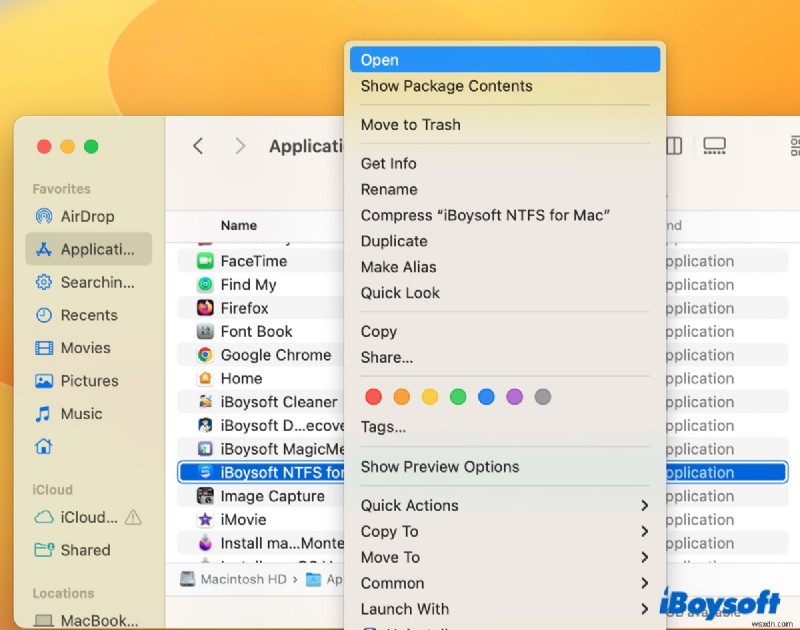The height and width of the screenshot is (630, 800).
Task: Click the Pictures sidebar icon
Action: [x=44, y=381]
